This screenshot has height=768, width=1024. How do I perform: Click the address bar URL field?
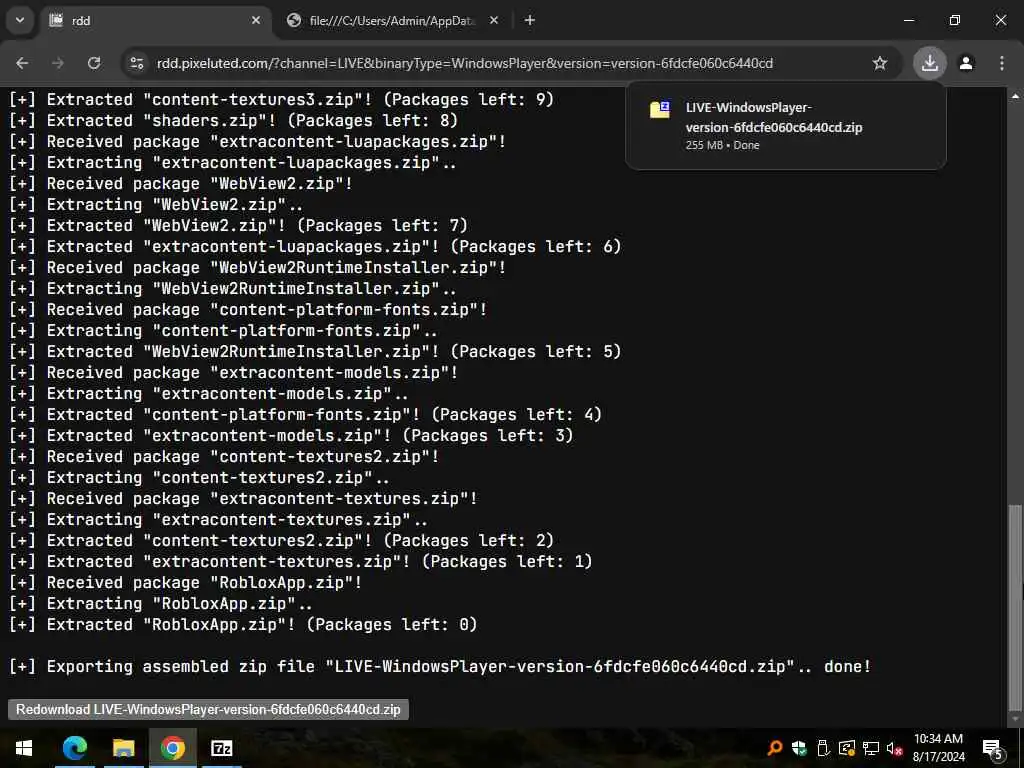(465, 63)
